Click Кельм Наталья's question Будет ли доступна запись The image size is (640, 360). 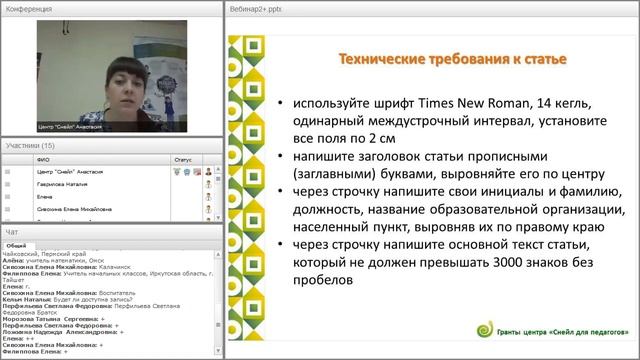[67, 300]
